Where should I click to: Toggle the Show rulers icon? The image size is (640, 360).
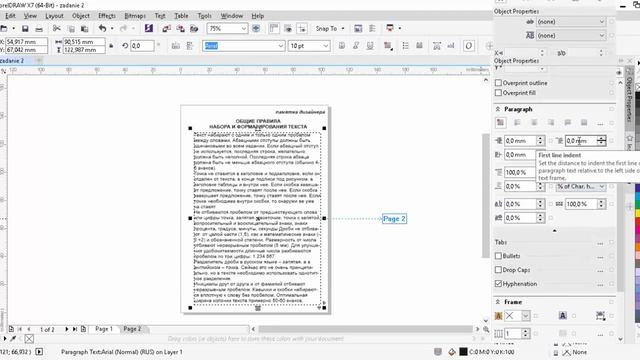pyautogui.click(x=274, y=29)
